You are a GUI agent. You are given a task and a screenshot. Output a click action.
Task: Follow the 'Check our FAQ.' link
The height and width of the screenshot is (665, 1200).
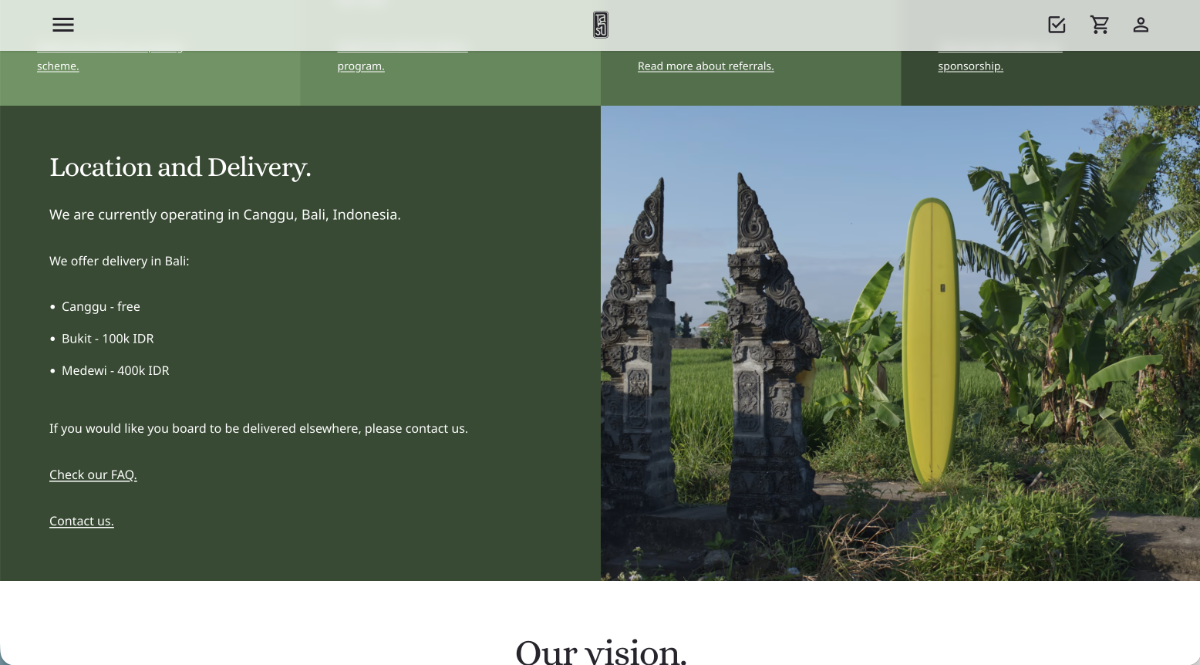(x=92, y=474)
